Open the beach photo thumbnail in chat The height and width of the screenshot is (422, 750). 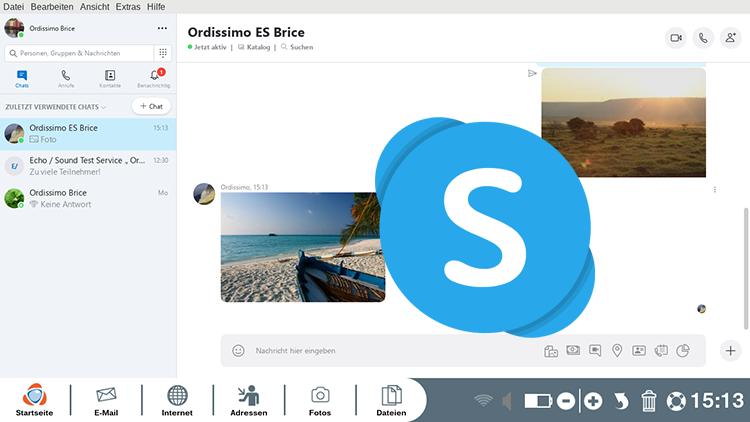click(x=301, y=247)
